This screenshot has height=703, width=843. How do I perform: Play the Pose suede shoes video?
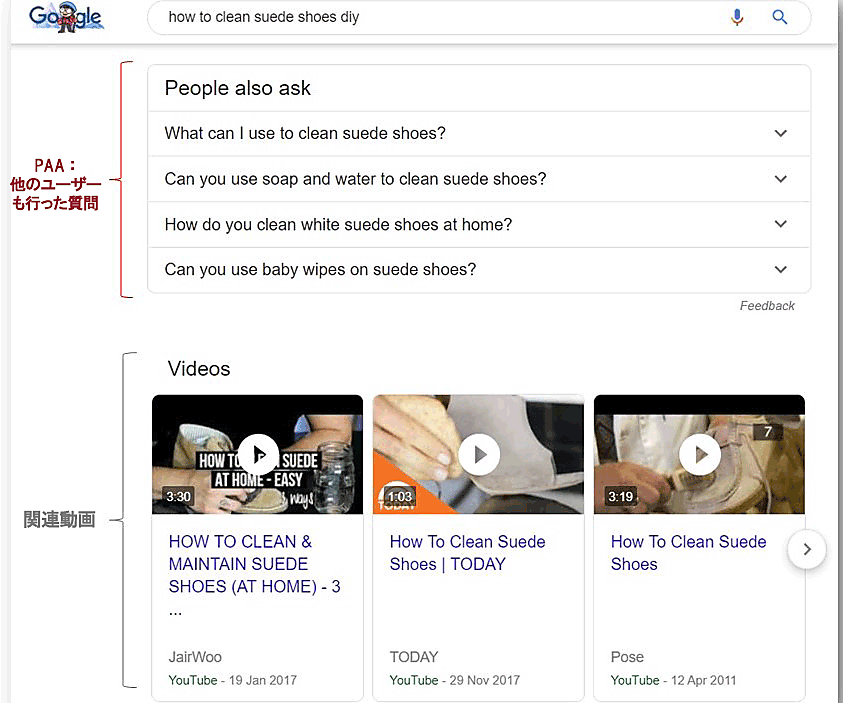700,454
